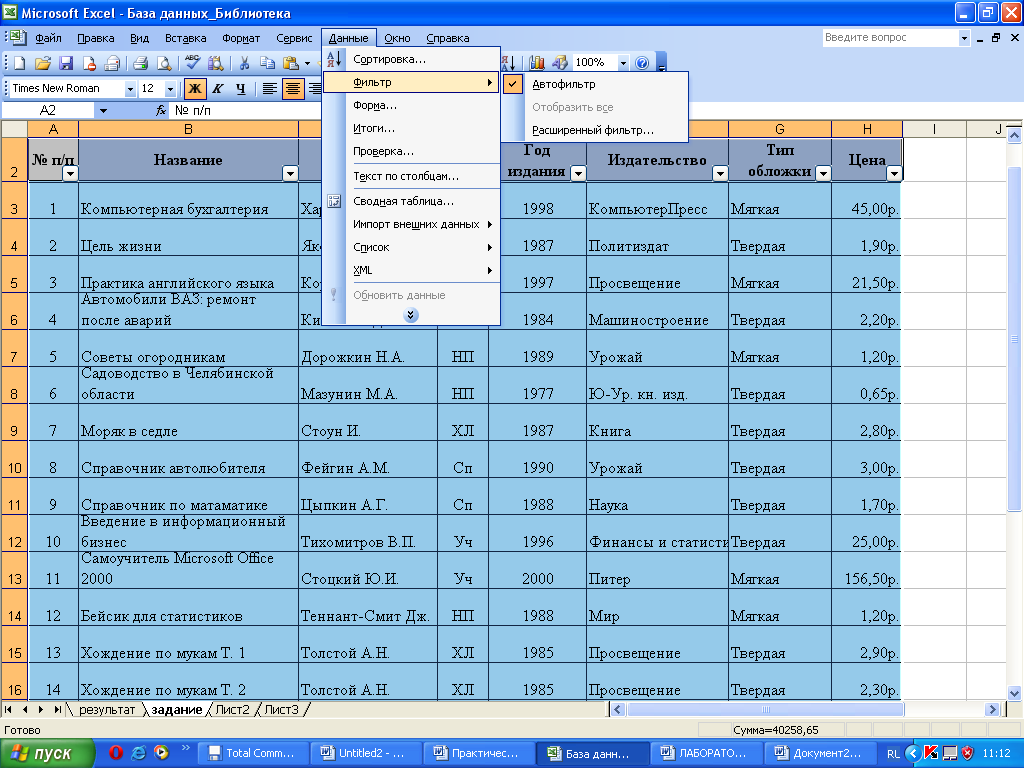
Task: Launch Opera from the quick launch bar
Action: click(116, 752)
